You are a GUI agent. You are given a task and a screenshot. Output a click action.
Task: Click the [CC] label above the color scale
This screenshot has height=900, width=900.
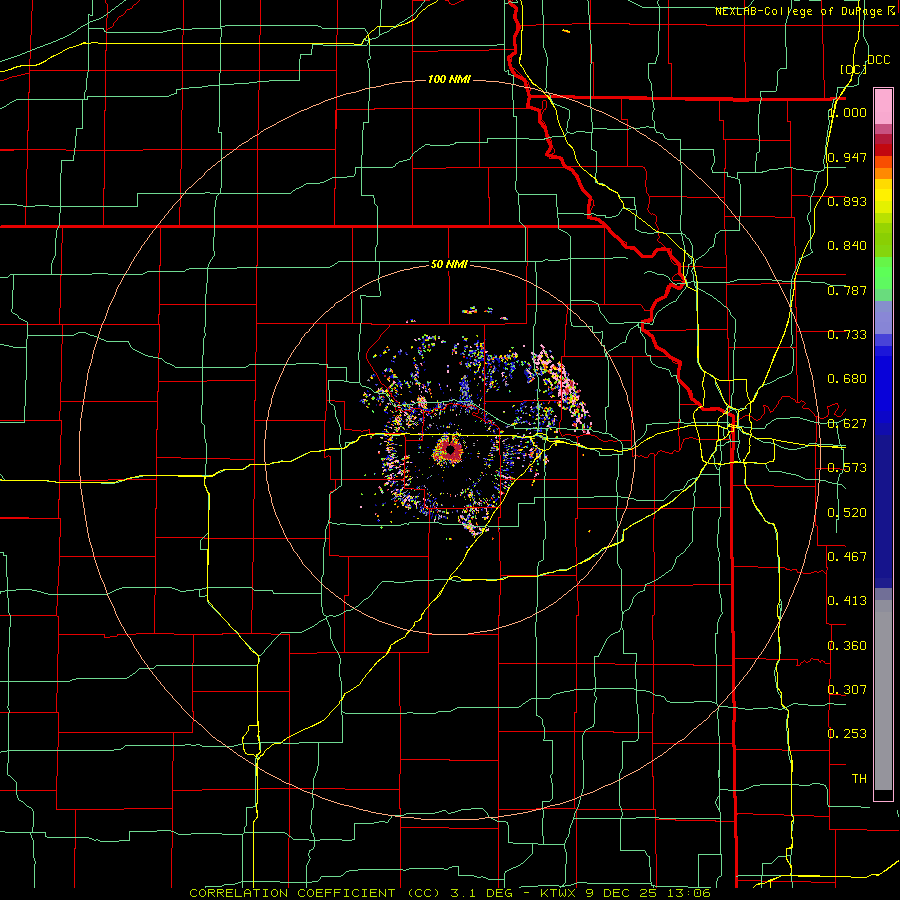[853, 69]
